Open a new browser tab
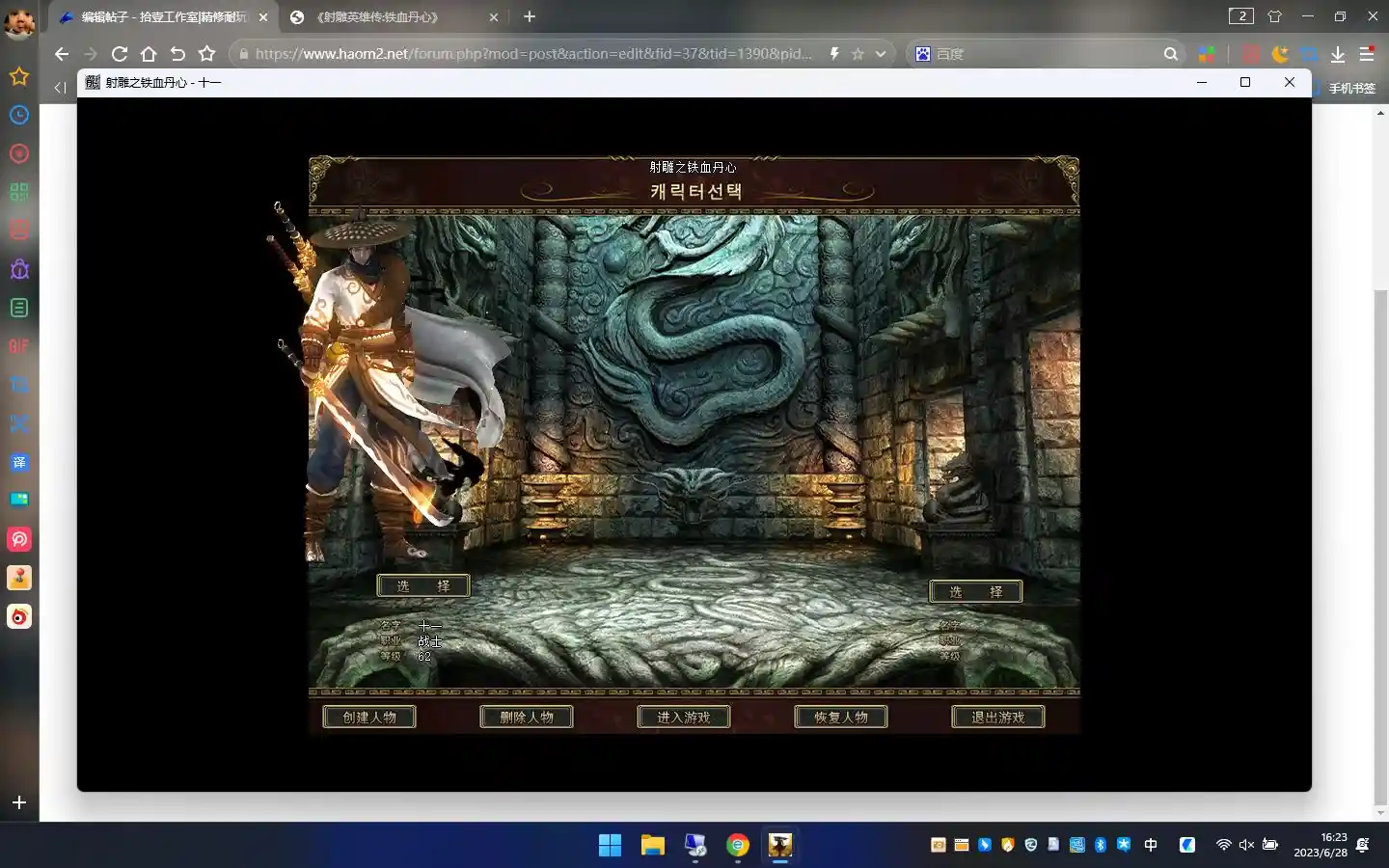Screen dimensions: 1389x868 530,16
